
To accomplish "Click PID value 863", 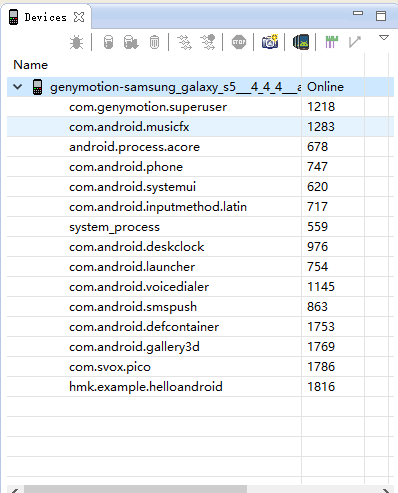I will coord(318,307).
